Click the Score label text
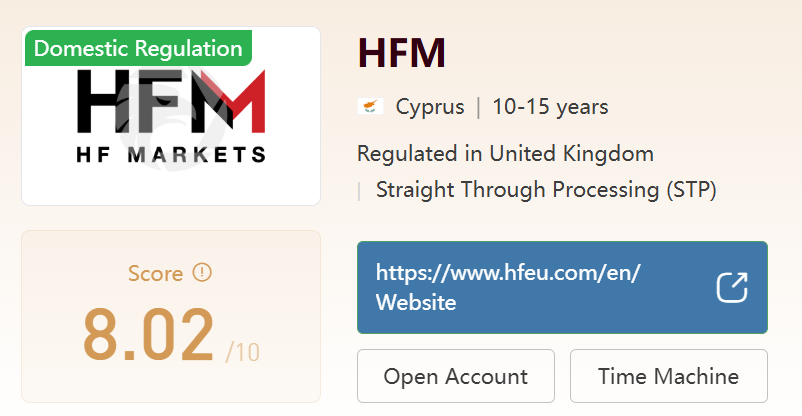The height and width of the screenshot is (416, 802). click(155, 274)
